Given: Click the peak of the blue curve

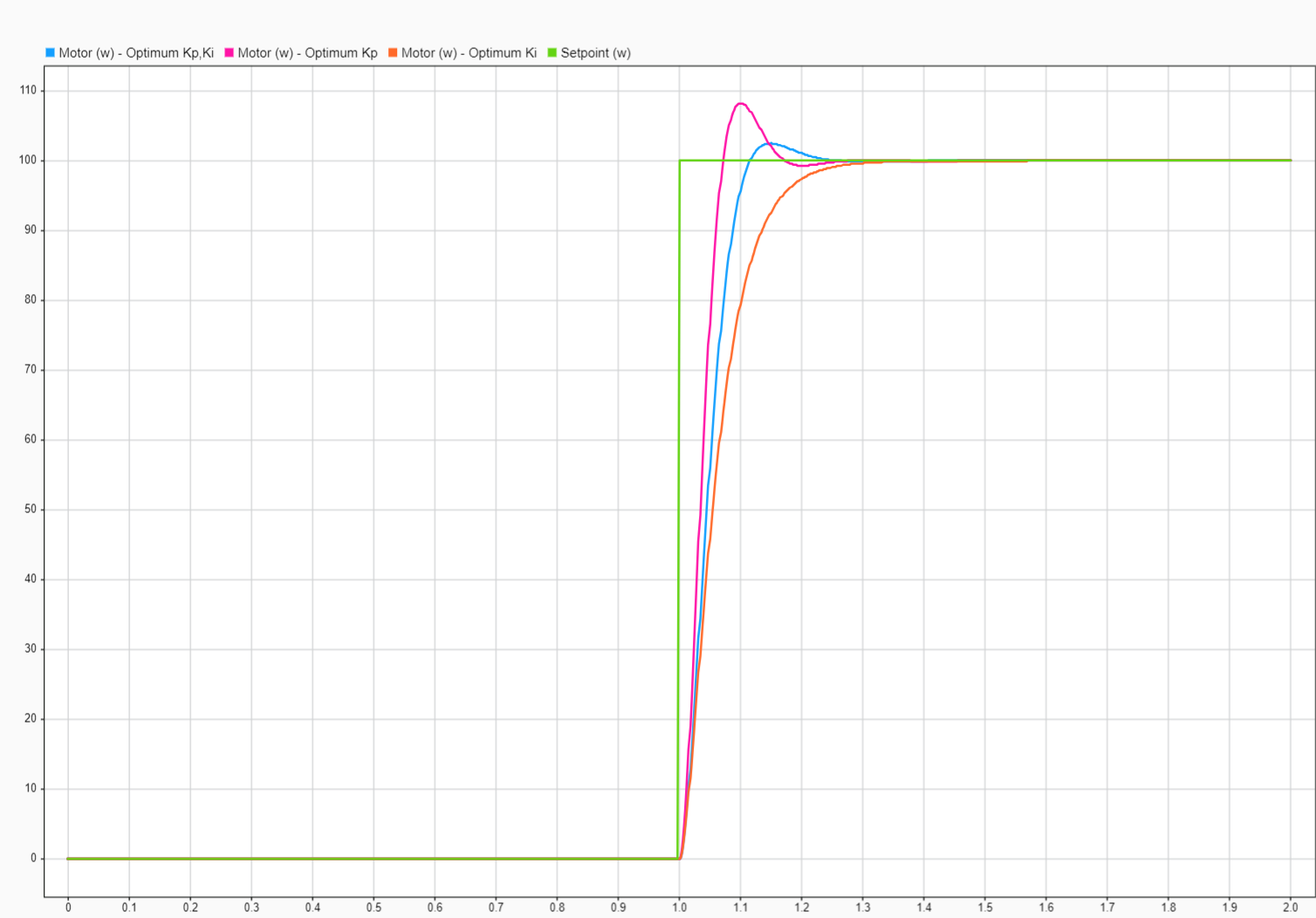Looking at the screenshot, I should (x=770, y=143).
